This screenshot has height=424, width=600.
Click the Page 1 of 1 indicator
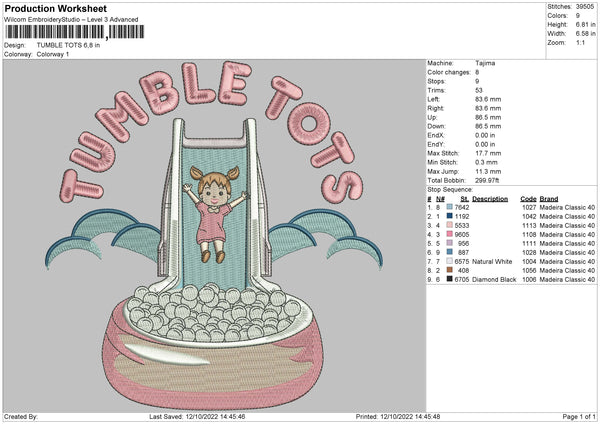pos(579,416)
